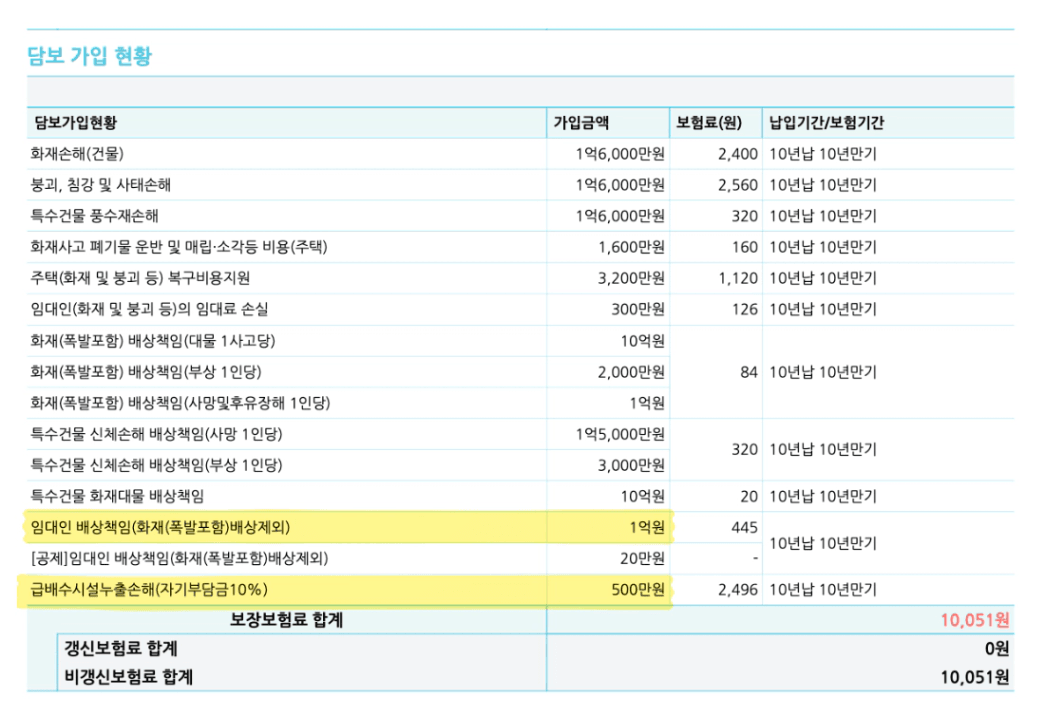Select the 붕괴, 침강 및 사태손해 row label
This screenshot has height=716, width=1045.
[x=107, y=185]
